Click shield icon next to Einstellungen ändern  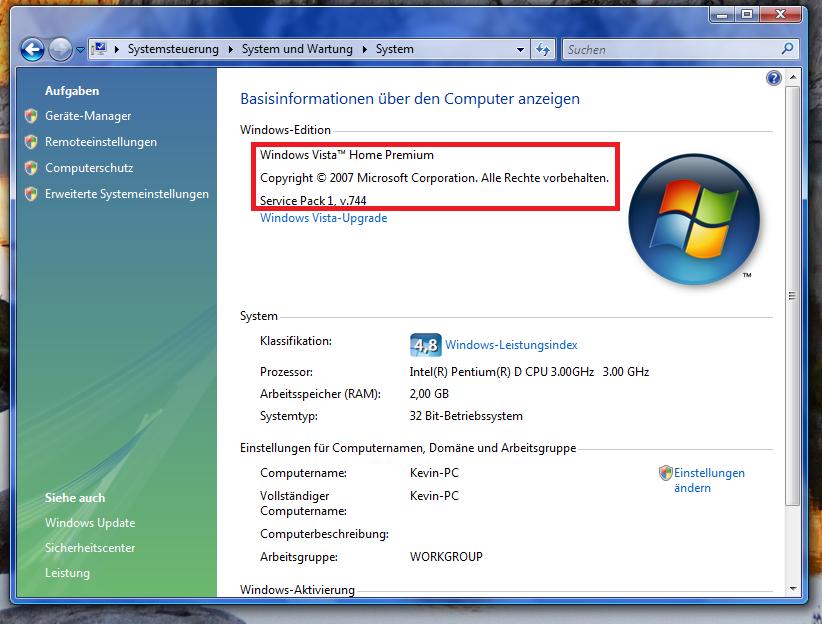point(666,473)
